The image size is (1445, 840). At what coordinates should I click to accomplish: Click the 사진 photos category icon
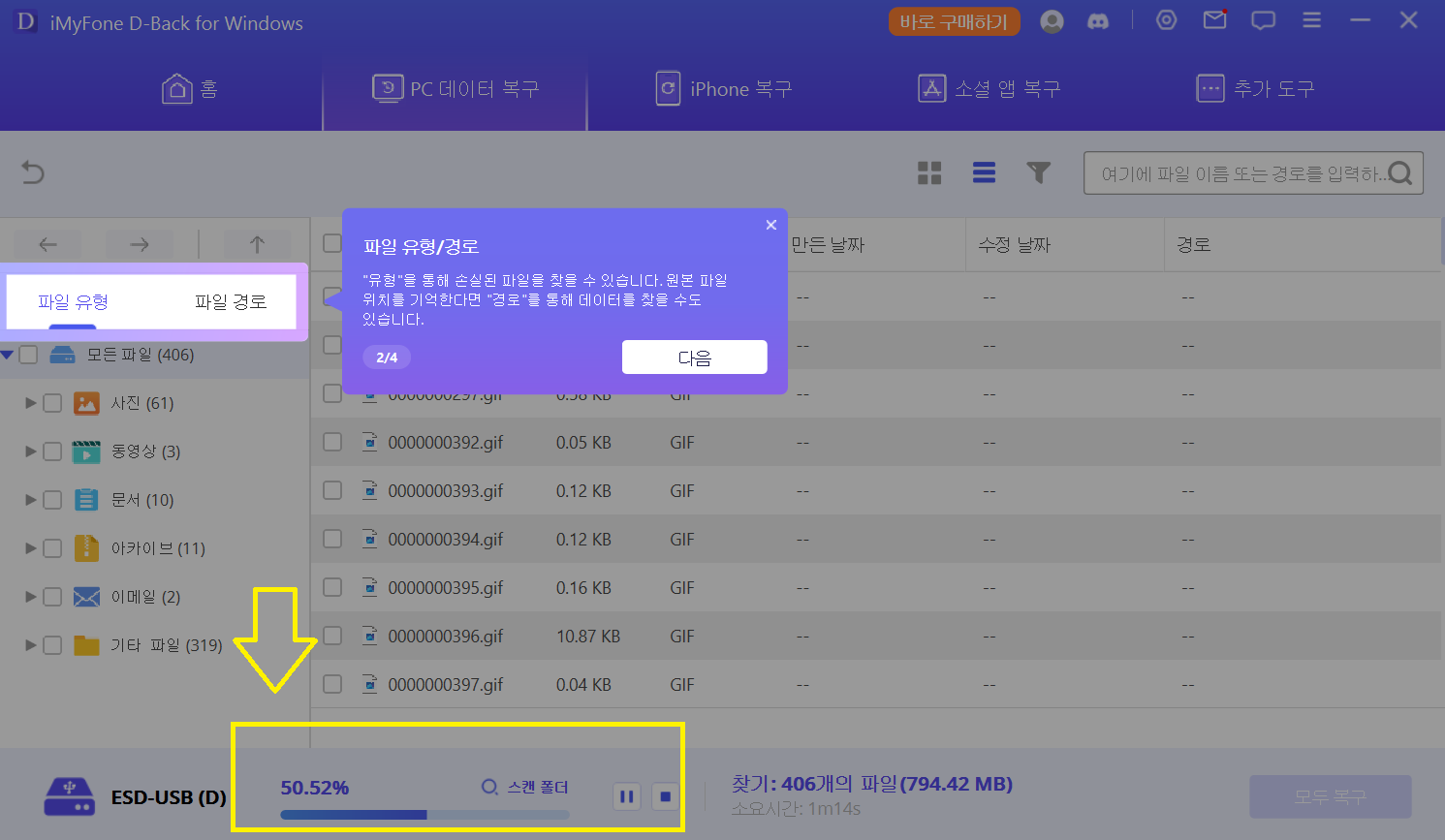pyautogui.click(x=86, y=403)
